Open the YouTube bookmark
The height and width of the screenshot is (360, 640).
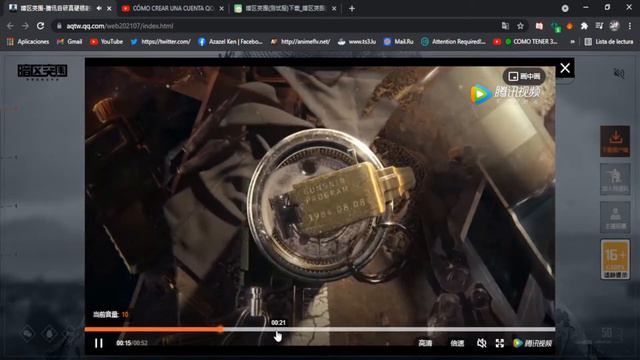107,42
